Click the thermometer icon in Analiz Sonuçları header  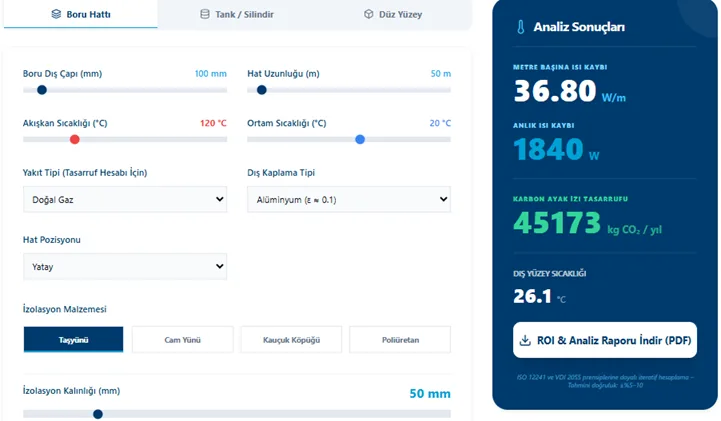coord(521,27)
